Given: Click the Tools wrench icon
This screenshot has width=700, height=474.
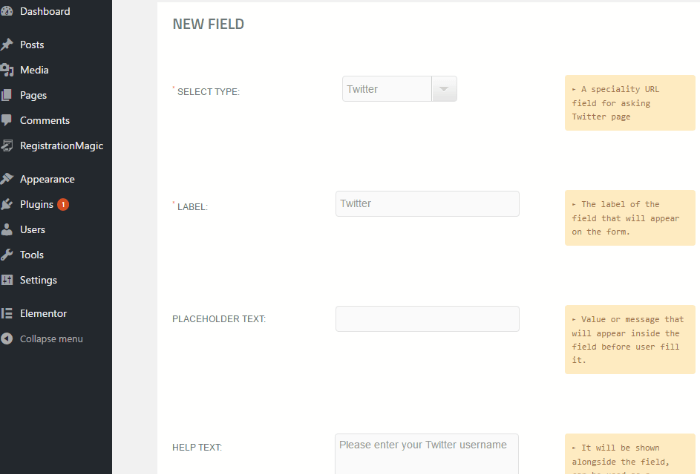Looking at the screenshot, I should click(8, 254).
